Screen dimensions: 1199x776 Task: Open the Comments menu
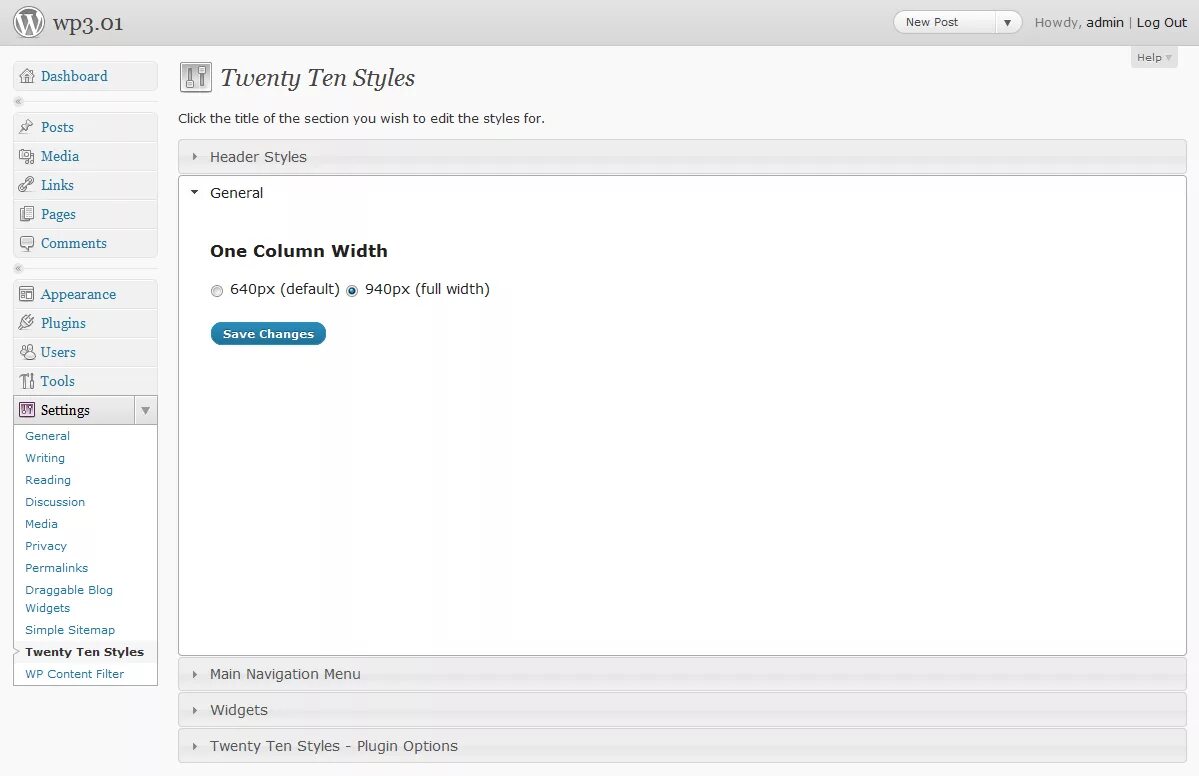pyautogui.click(x=73, y=243)
